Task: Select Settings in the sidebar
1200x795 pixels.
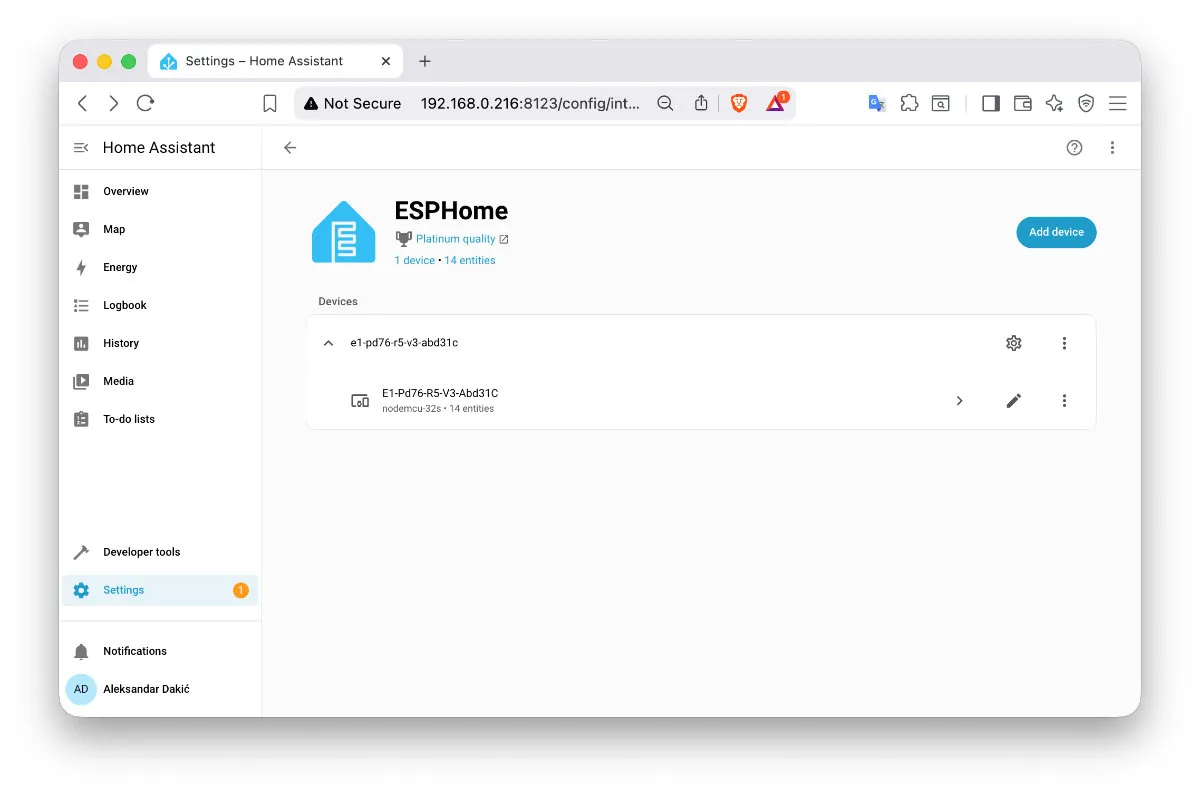Action: point(160,590)
